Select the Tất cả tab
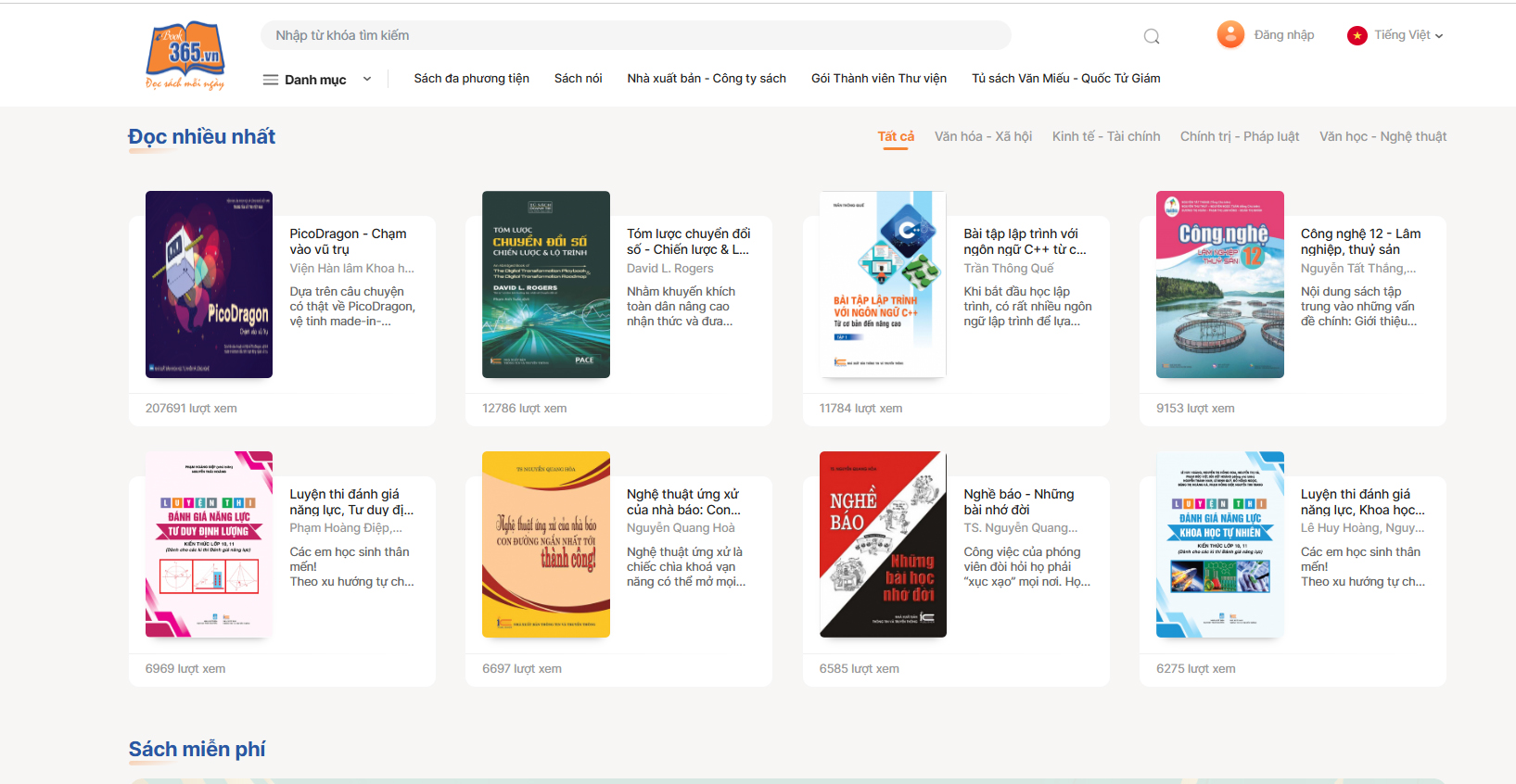The width and height of the screenshot is (1516, 784). 896,136
